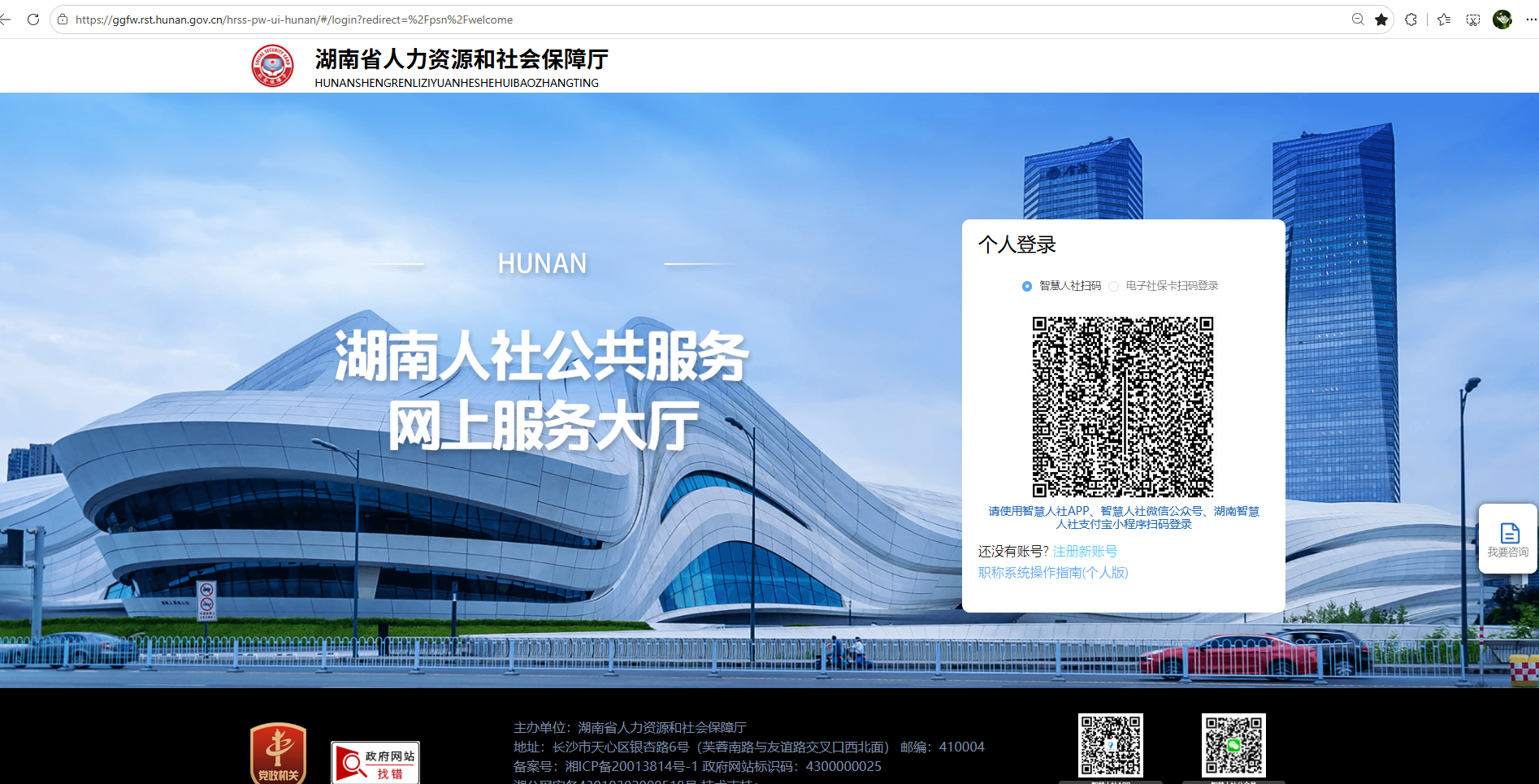Click the HUNAN banner text
The image size is (1539, 784).
pos(542,263)
